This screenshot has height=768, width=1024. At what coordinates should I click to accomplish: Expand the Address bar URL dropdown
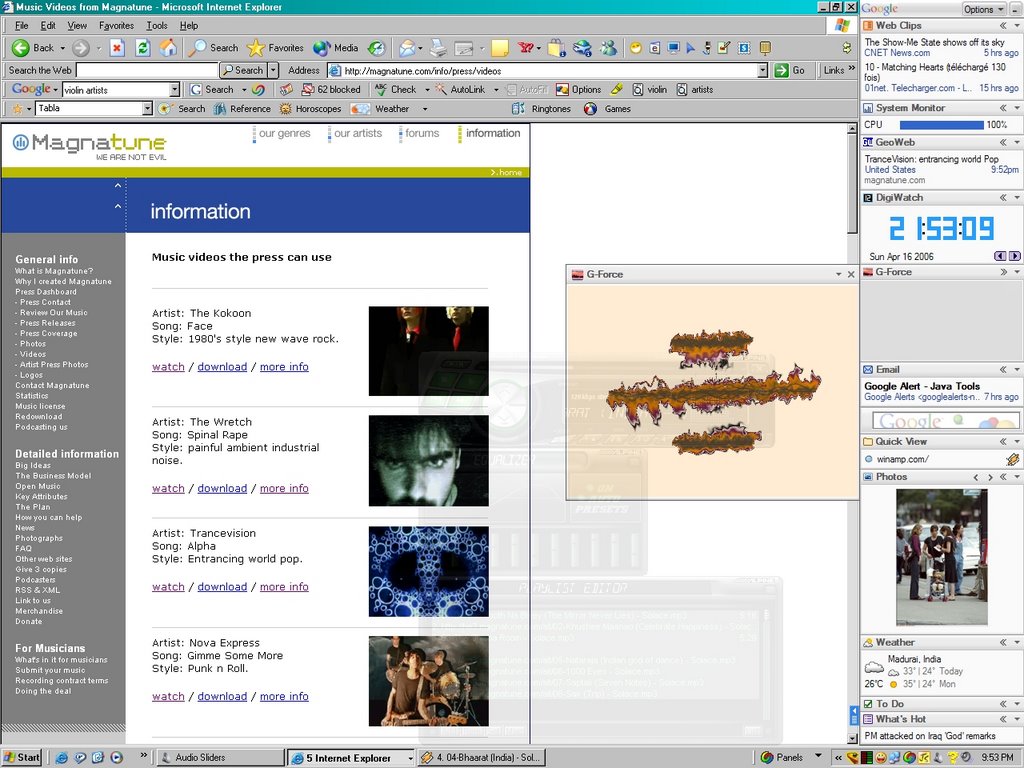pyautogui.click(x=763, y=71)
